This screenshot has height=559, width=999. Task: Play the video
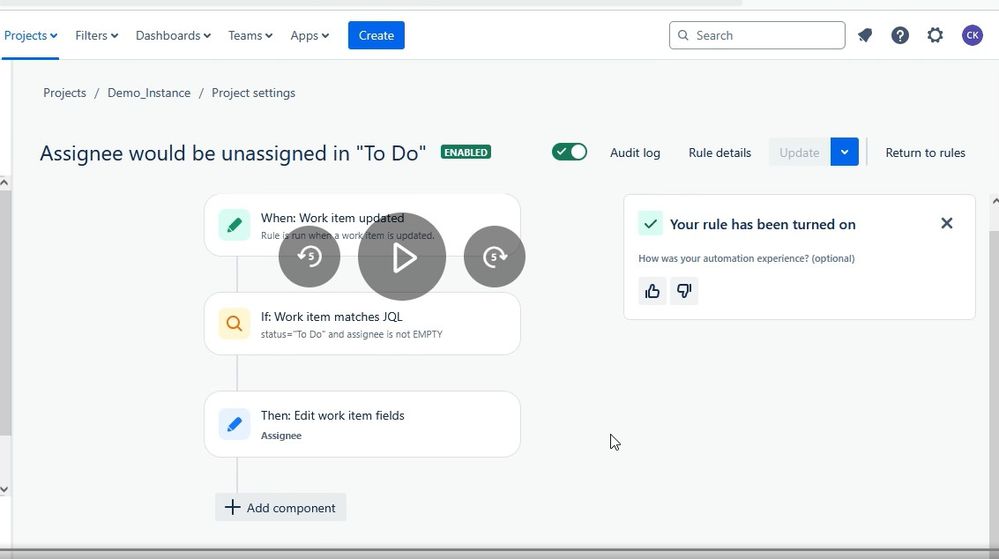[x=402, y=257]
